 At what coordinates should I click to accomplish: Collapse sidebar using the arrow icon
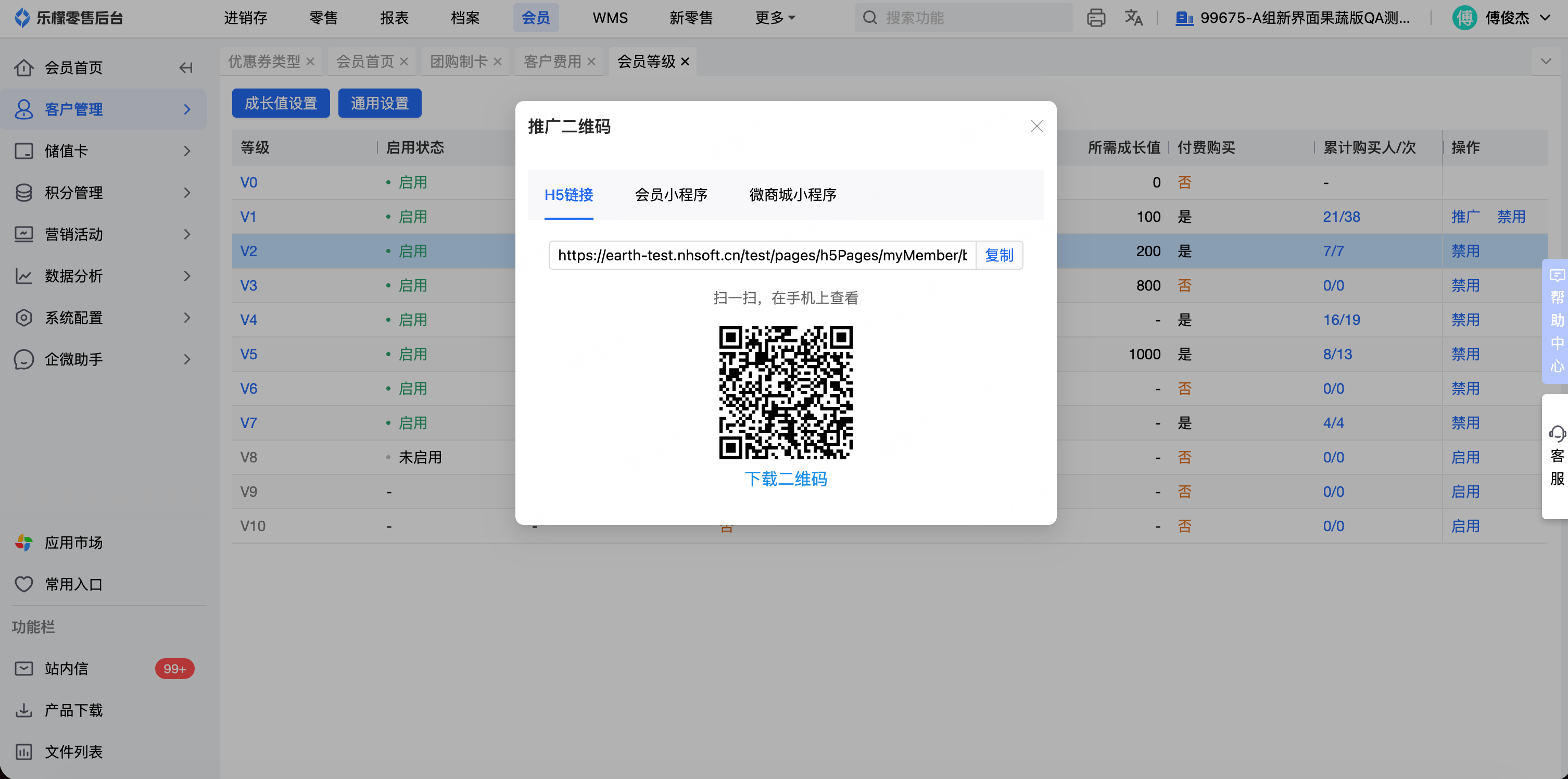click(186, 68)
